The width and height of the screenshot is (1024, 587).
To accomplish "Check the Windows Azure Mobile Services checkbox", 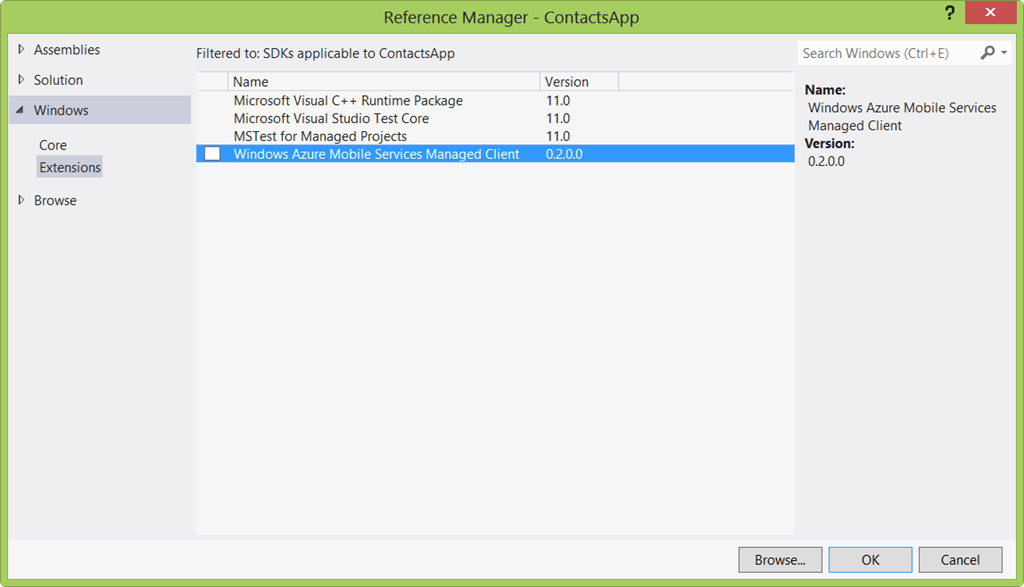I will [212, 153].
